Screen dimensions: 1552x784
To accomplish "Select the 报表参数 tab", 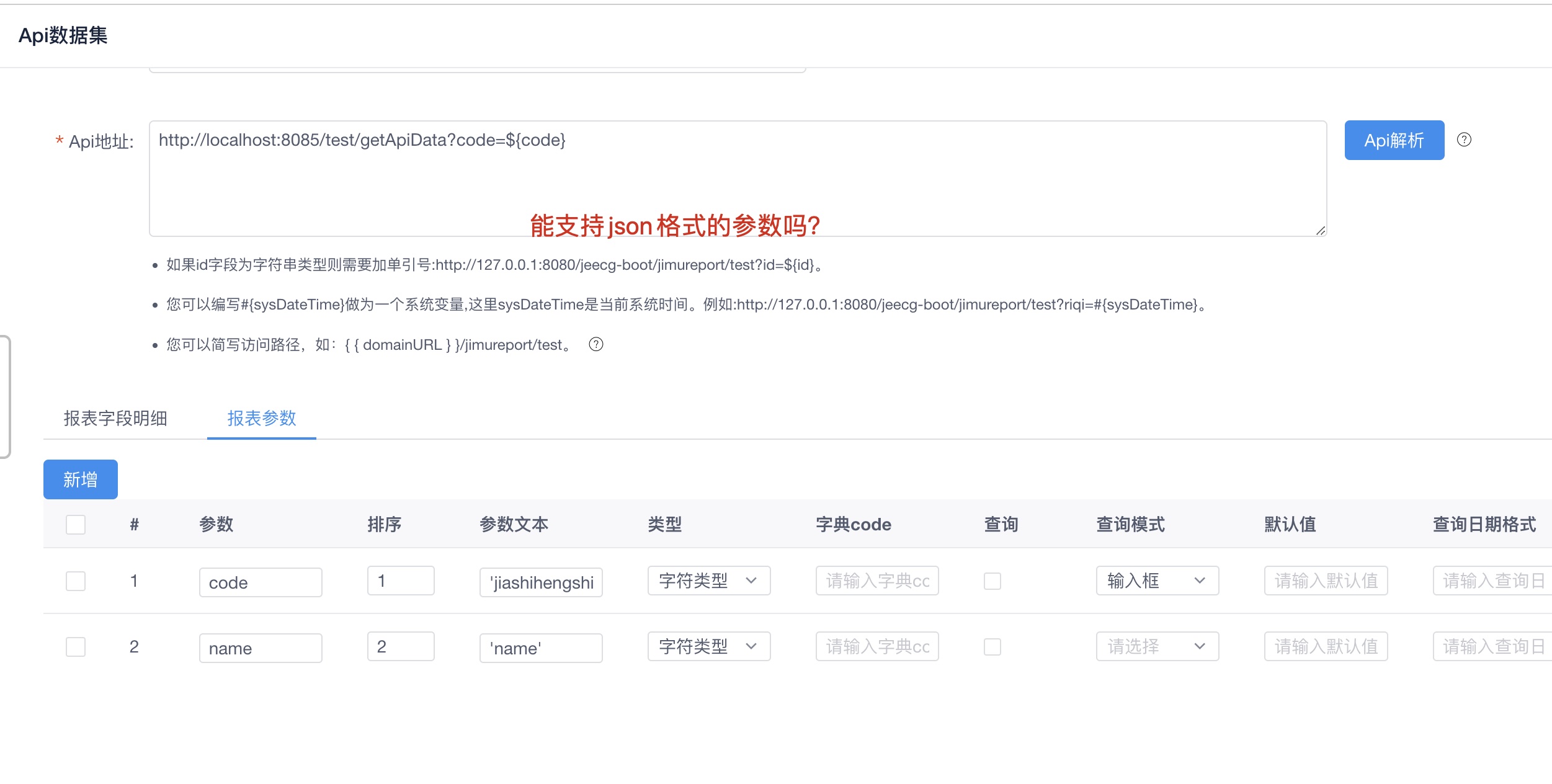I will [261, 419].
